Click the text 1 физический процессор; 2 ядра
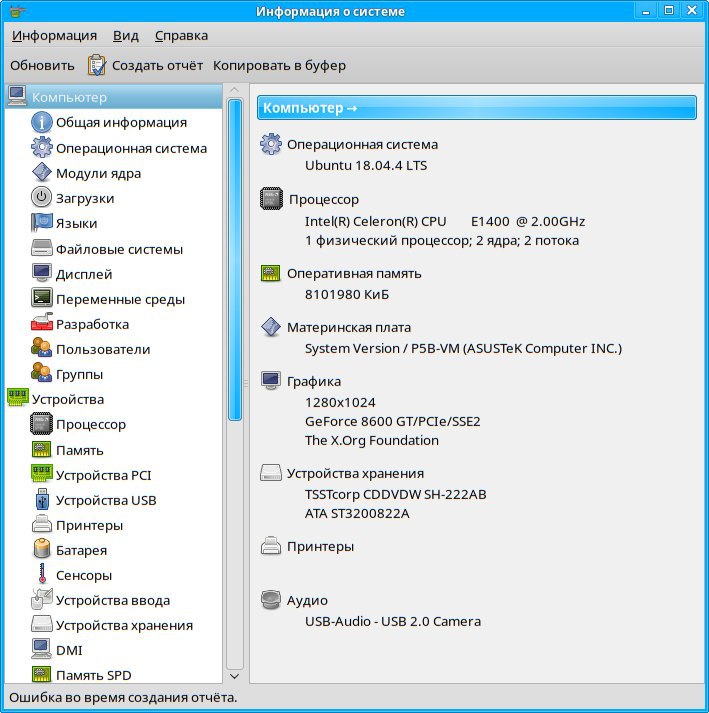This screenshot has width=709, height=713. [412, 241]
